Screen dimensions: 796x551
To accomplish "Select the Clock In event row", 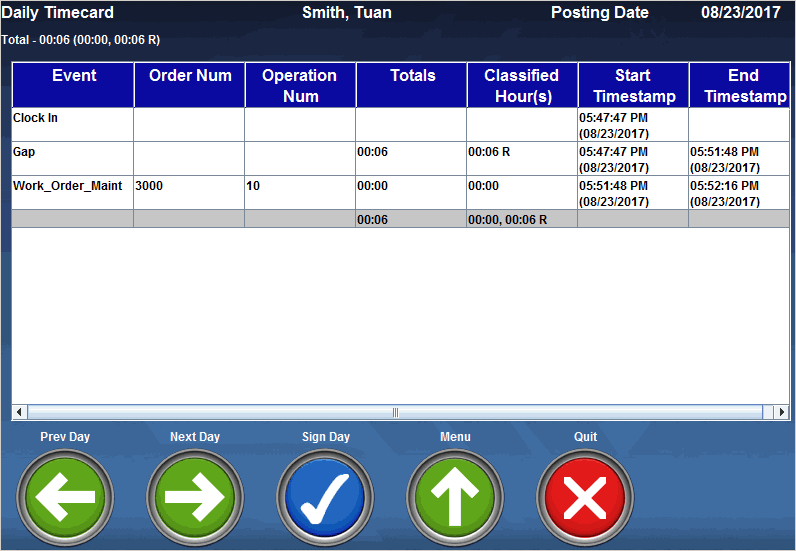I will click(x=73, y=124).
